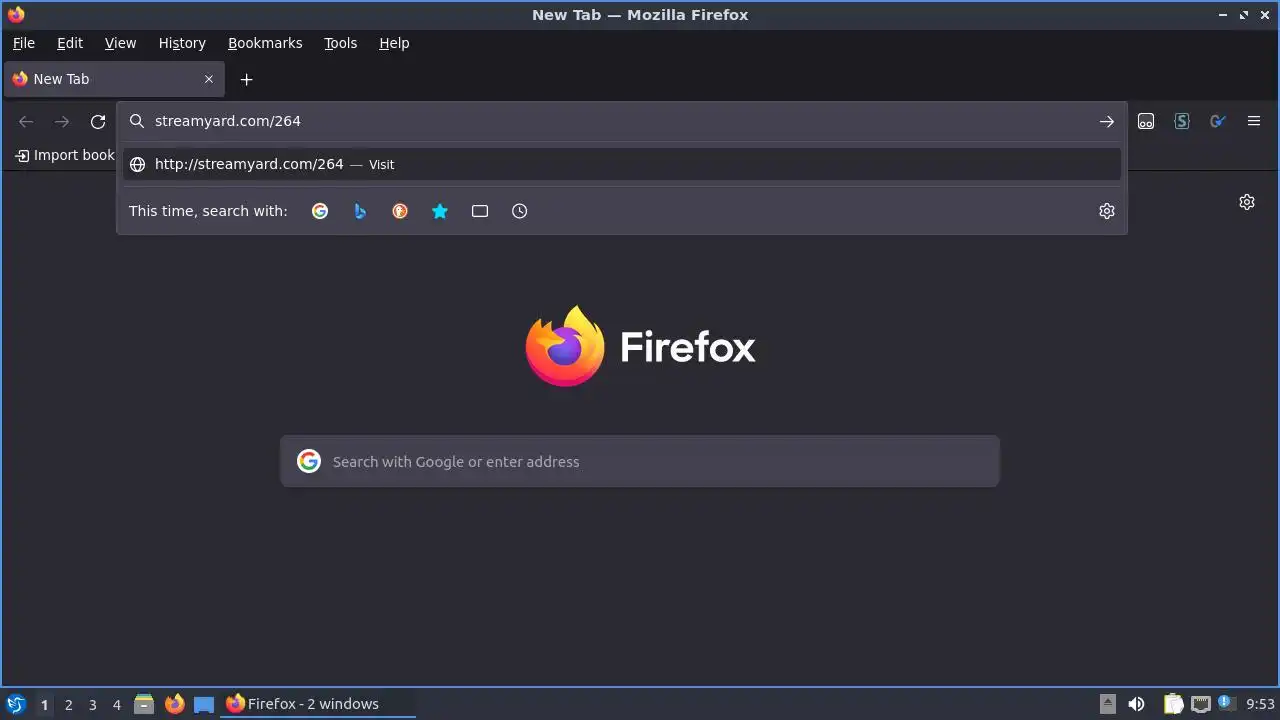1280x720 pixels.
Task: Open the Help menu
Action: pos(394,43)
